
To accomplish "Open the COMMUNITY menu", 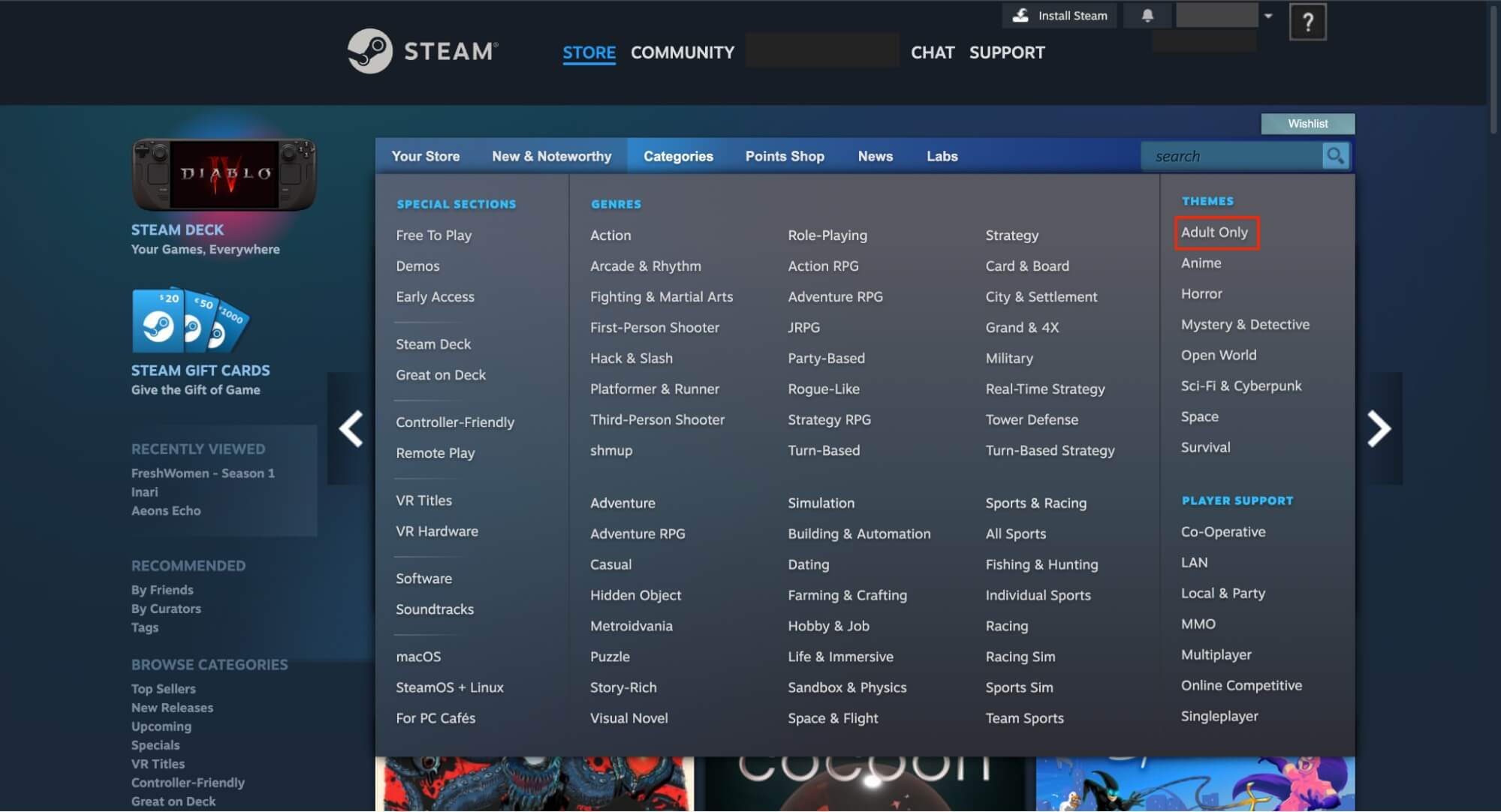I will click(x=681, y=53).
